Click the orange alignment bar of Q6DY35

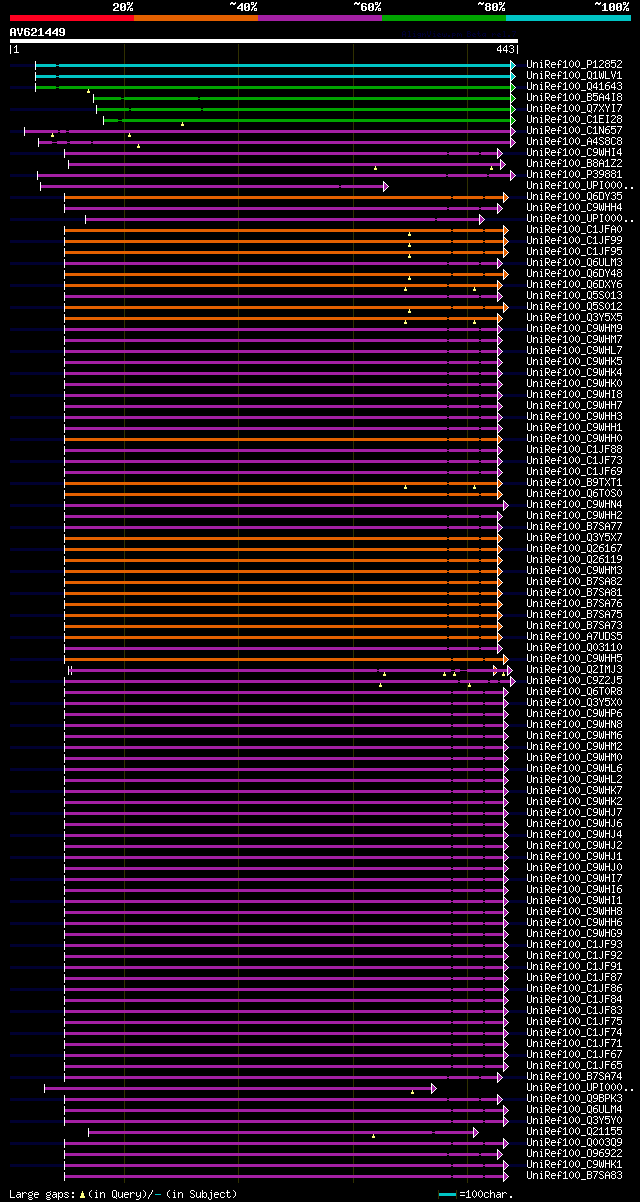coord(286,197)
